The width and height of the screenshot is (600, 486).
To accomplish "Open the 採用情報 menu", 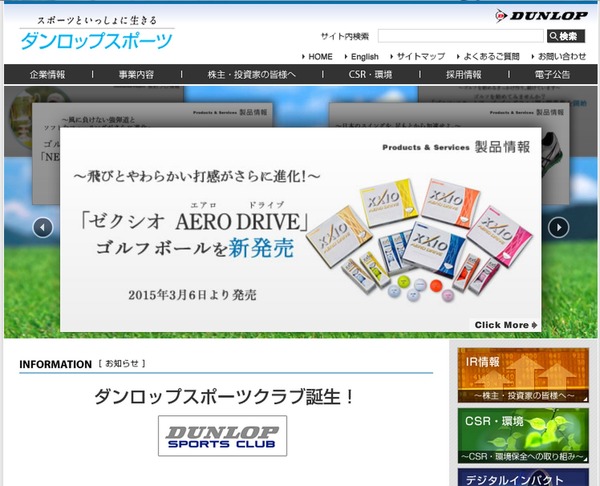I will [464, 75].
